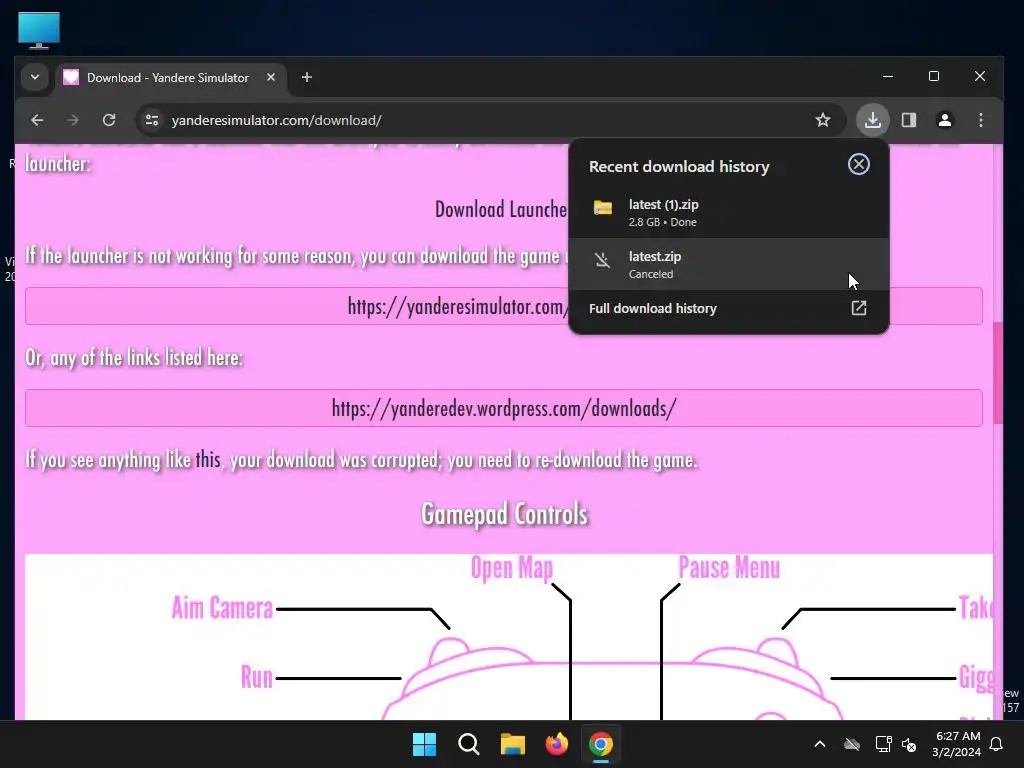Minimize the Chrome window
1024x768 pixels.
(888, 76)
